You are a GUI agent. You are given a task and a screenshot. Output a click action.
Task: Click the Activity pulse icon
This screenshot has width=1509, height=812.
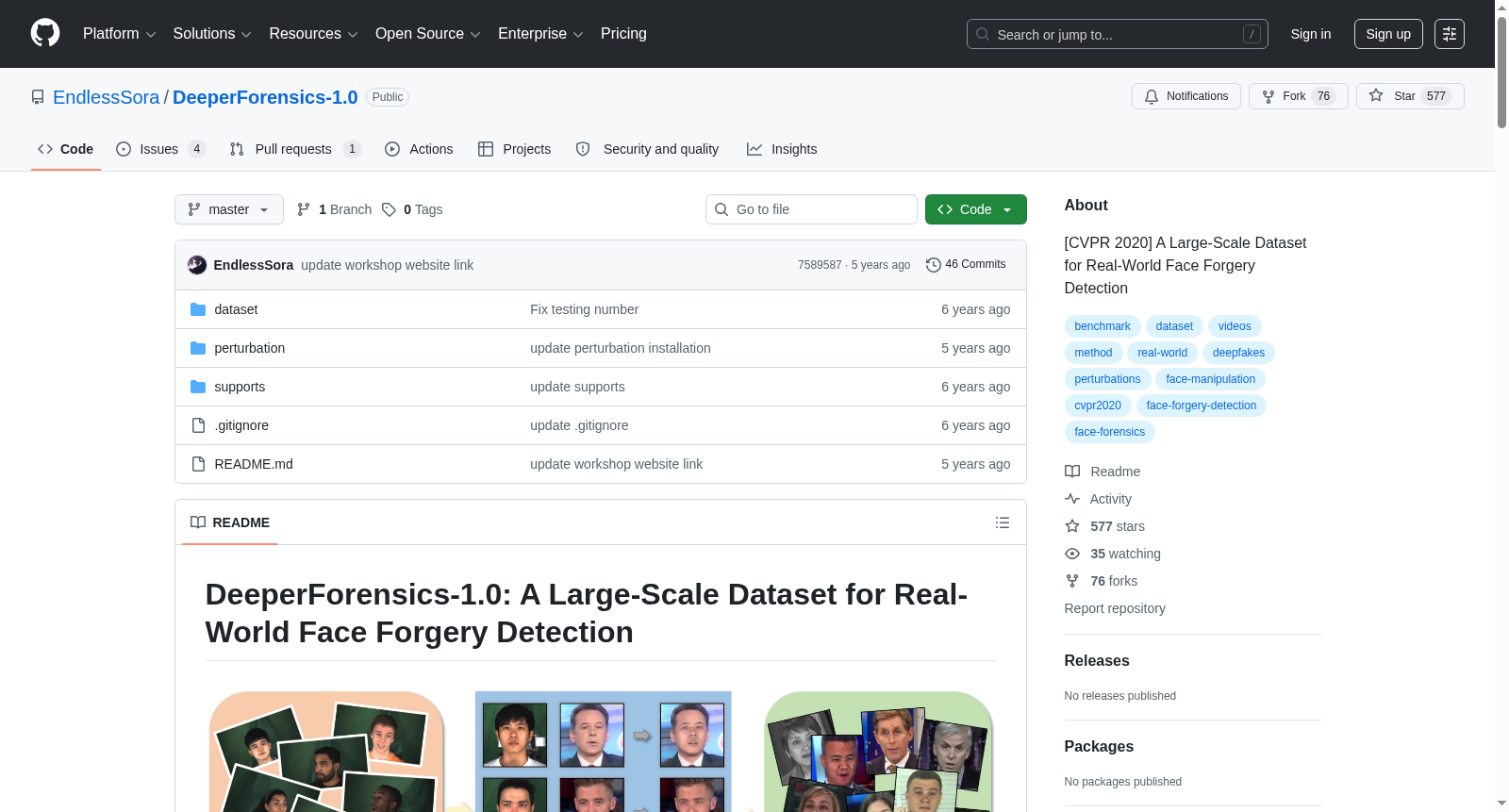click(x=1072, y=499)
